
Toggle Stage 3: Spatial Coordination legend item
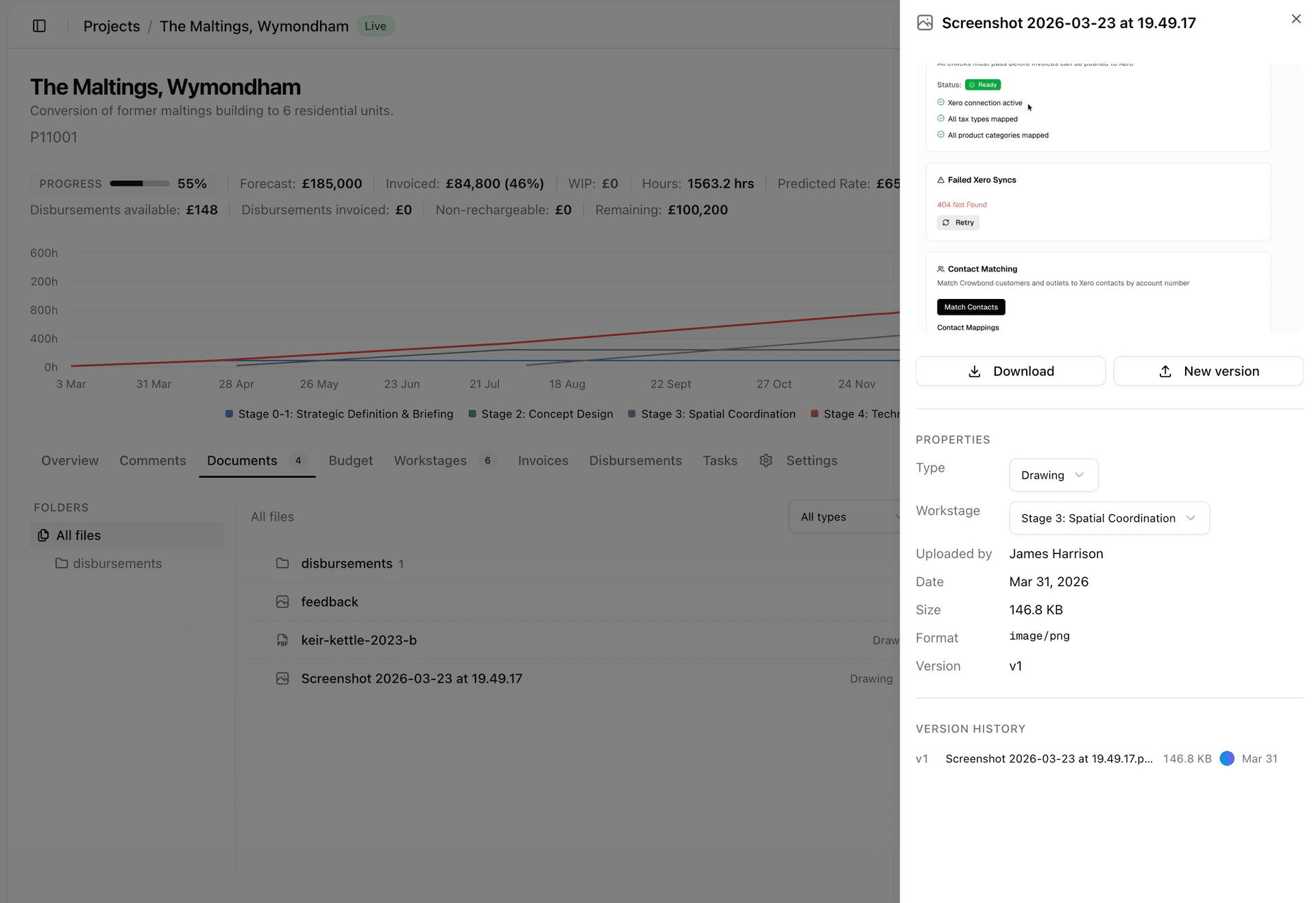[x=711, y=414]
